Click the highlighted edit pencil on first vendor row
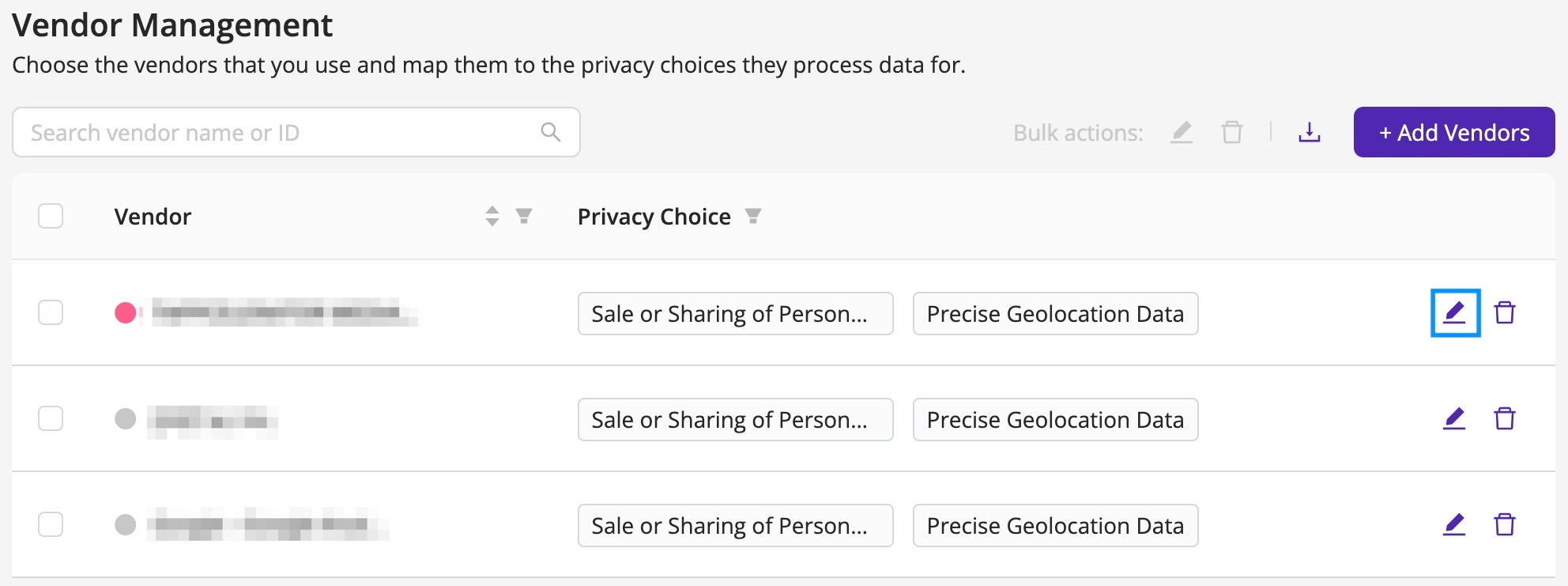Viewport: 1568px width, 586px height. click(1455, 312)
